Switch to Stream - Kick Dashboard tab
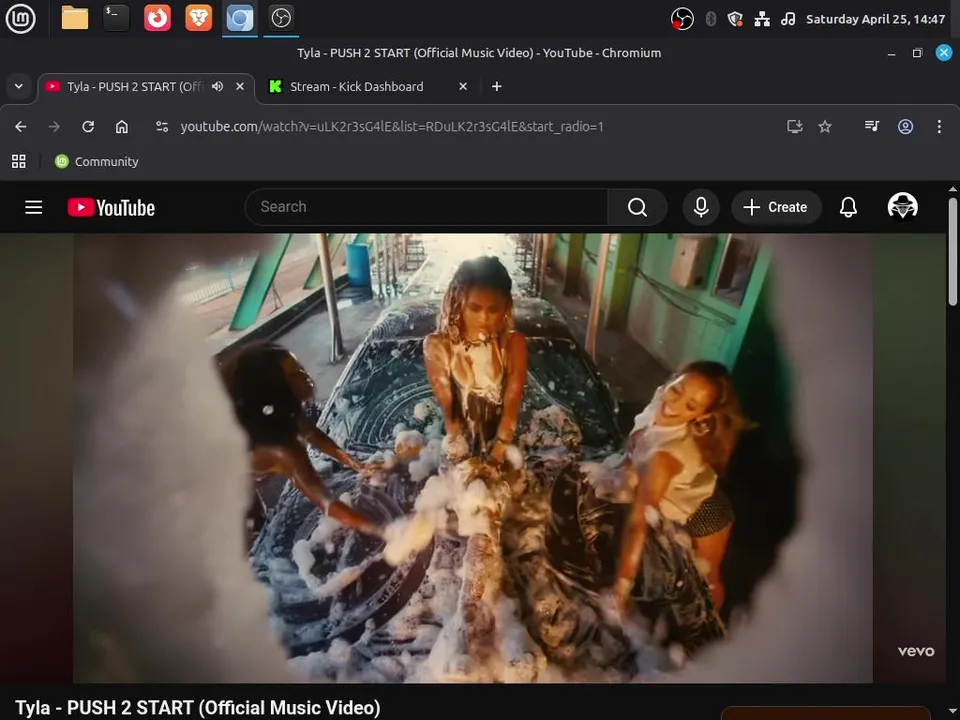 click(x=356, y=87)
